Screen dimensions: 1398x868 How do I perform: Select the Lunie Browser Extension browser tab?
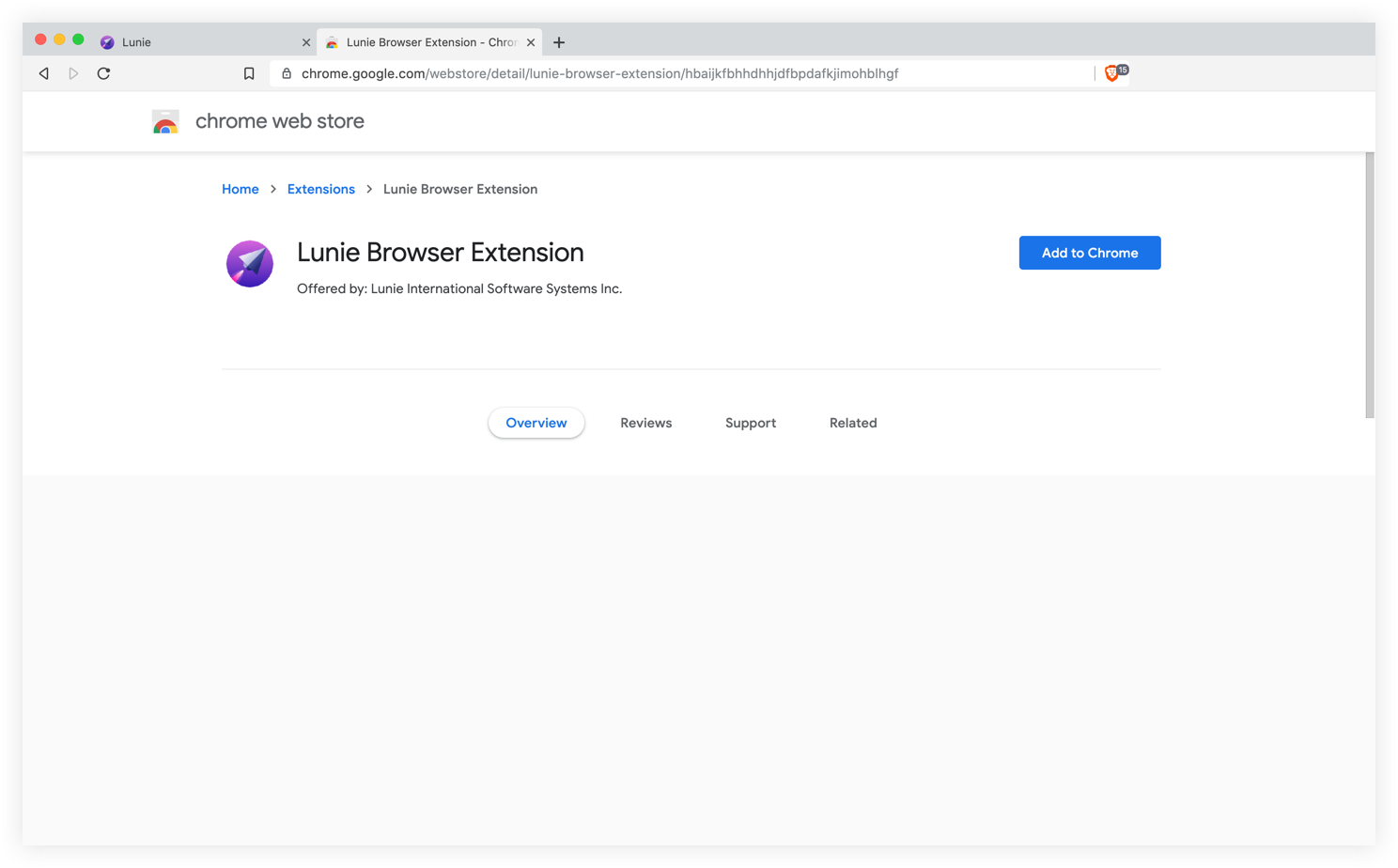(x=429, y=42)
